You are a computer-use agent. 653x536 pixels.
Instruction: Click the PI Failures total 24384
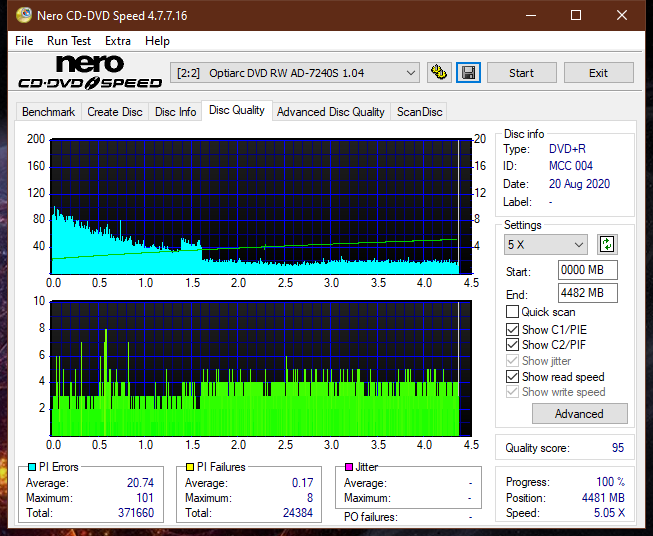tap(298, 513)
